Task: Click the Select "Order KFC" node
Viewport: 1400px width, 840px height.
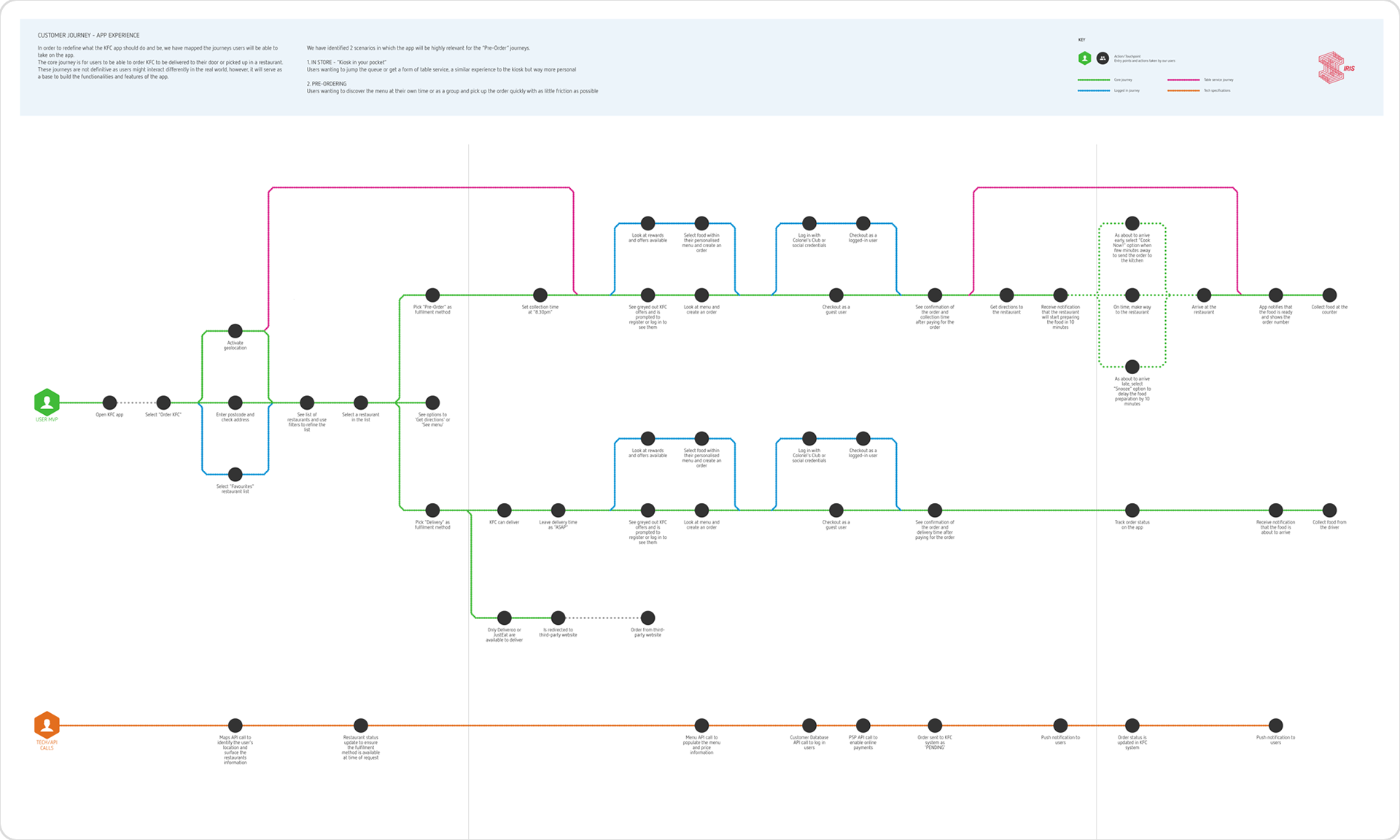Action: click(163, 402)
